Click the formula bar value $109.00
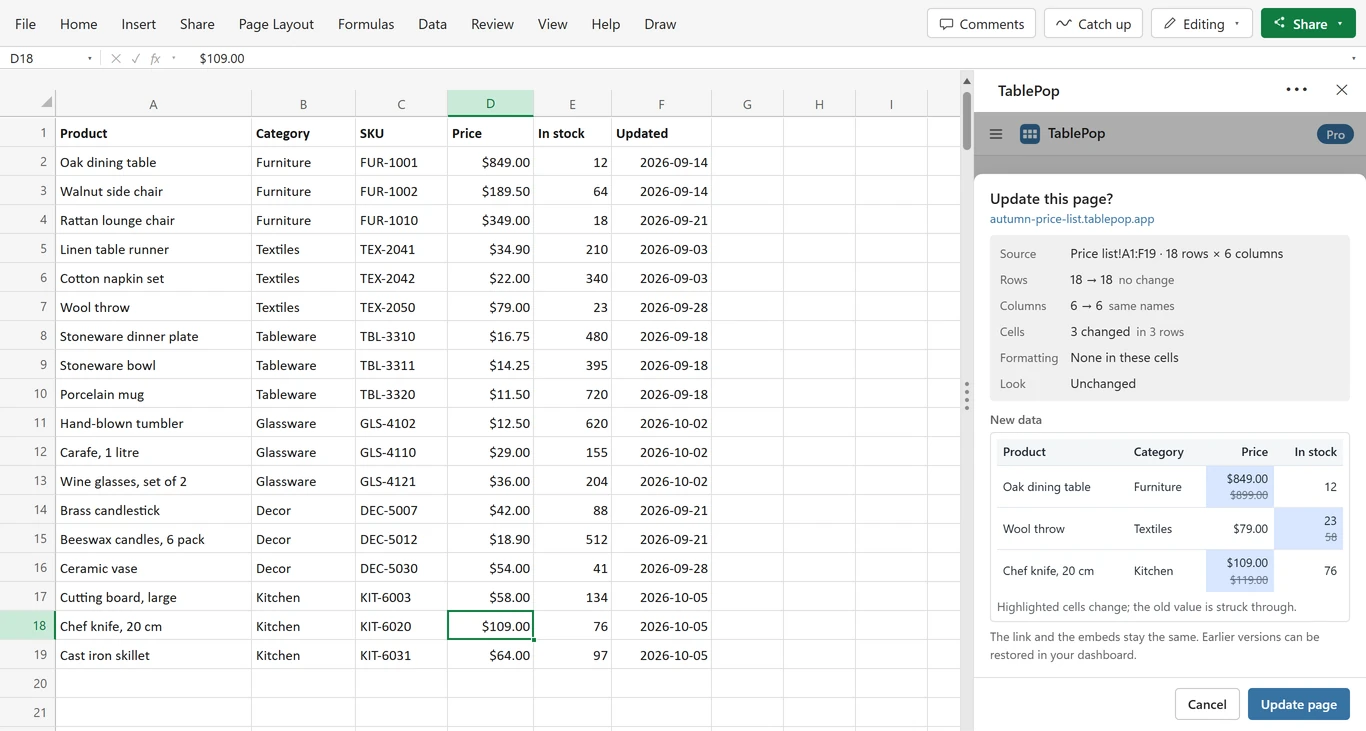The image size is (1366, 731). [x=222, y=59]
